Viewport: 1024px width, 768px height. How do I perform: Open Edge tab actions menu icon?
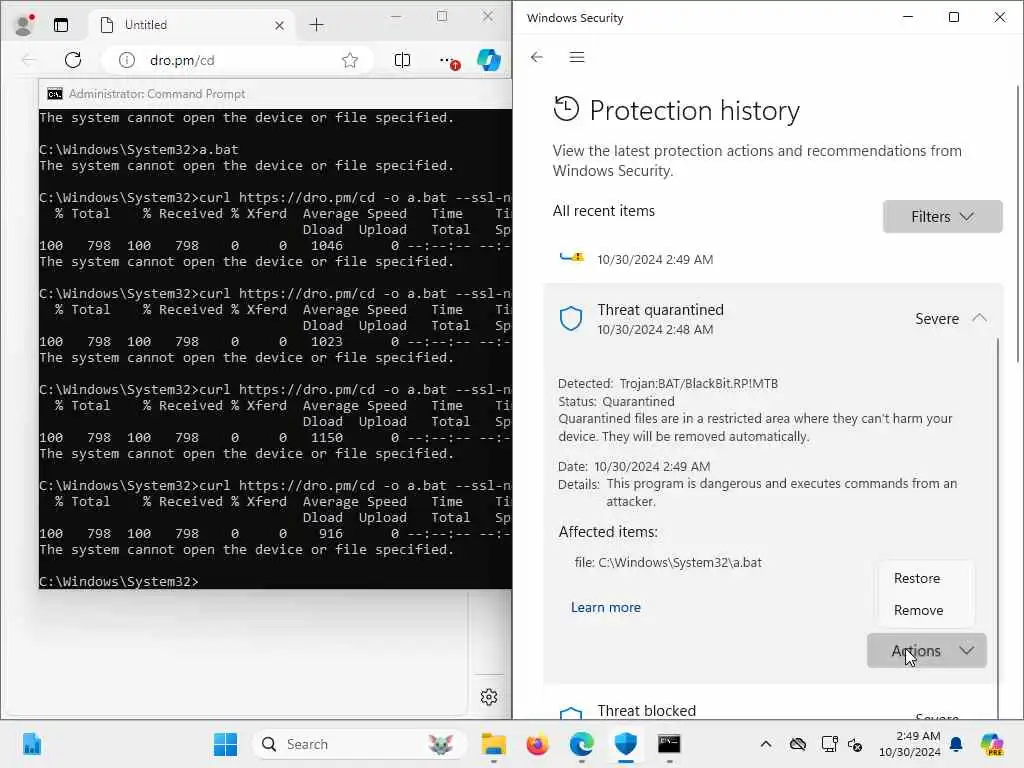tap(61, 25)
